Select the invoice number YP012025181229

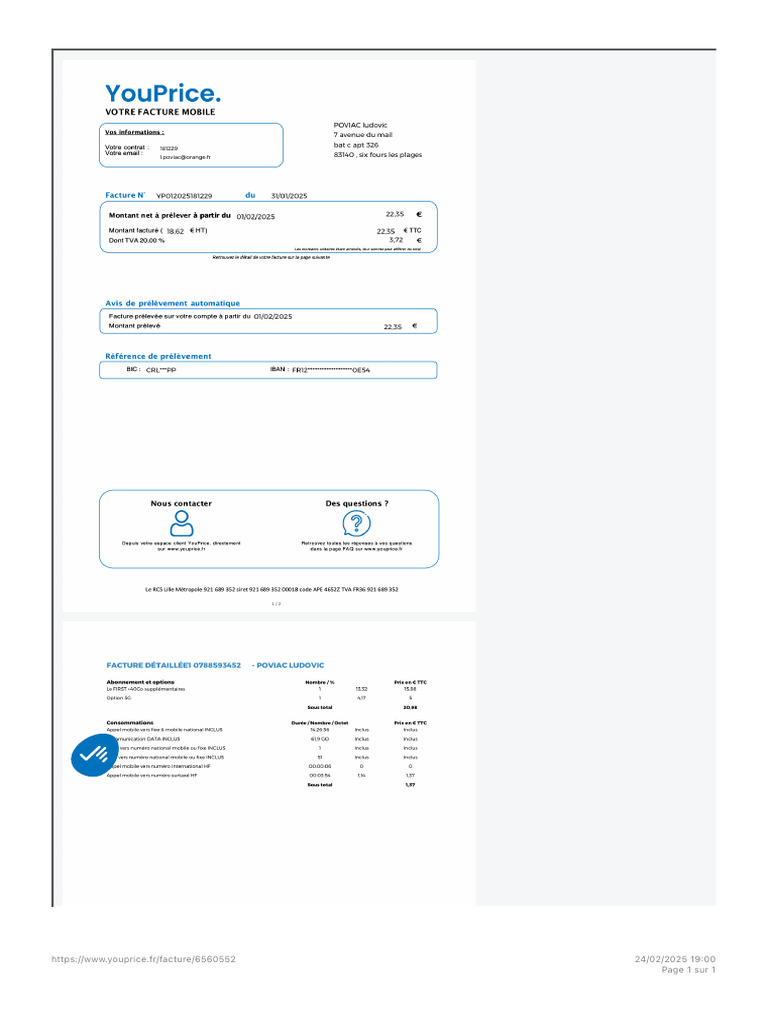click(184, 196)
